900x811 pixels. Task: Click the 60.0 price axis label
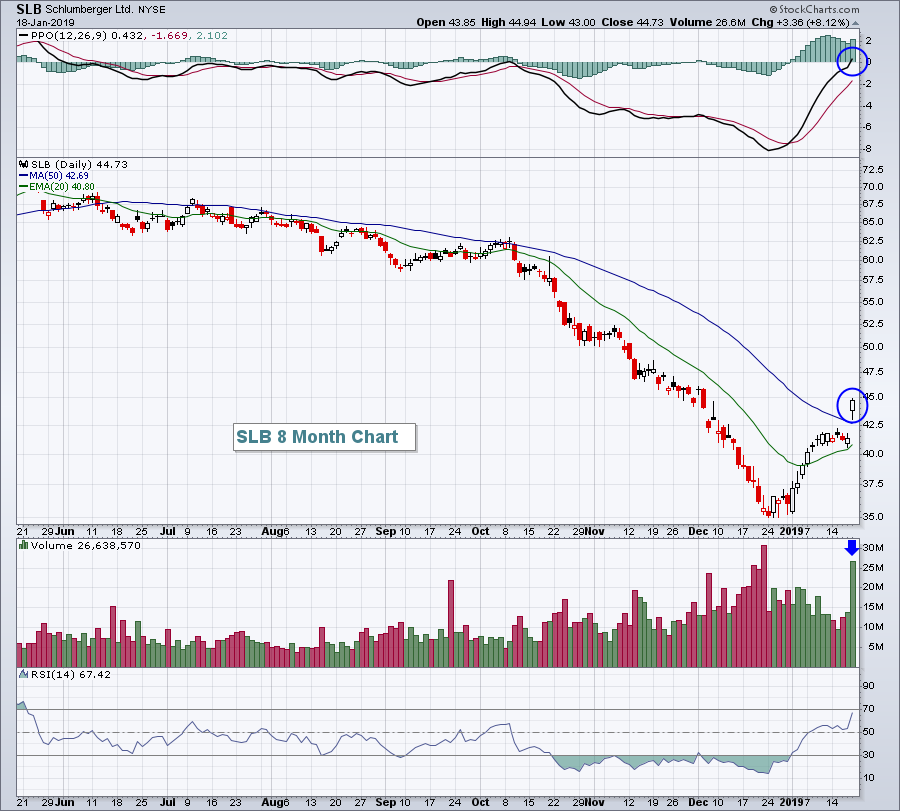872,259
